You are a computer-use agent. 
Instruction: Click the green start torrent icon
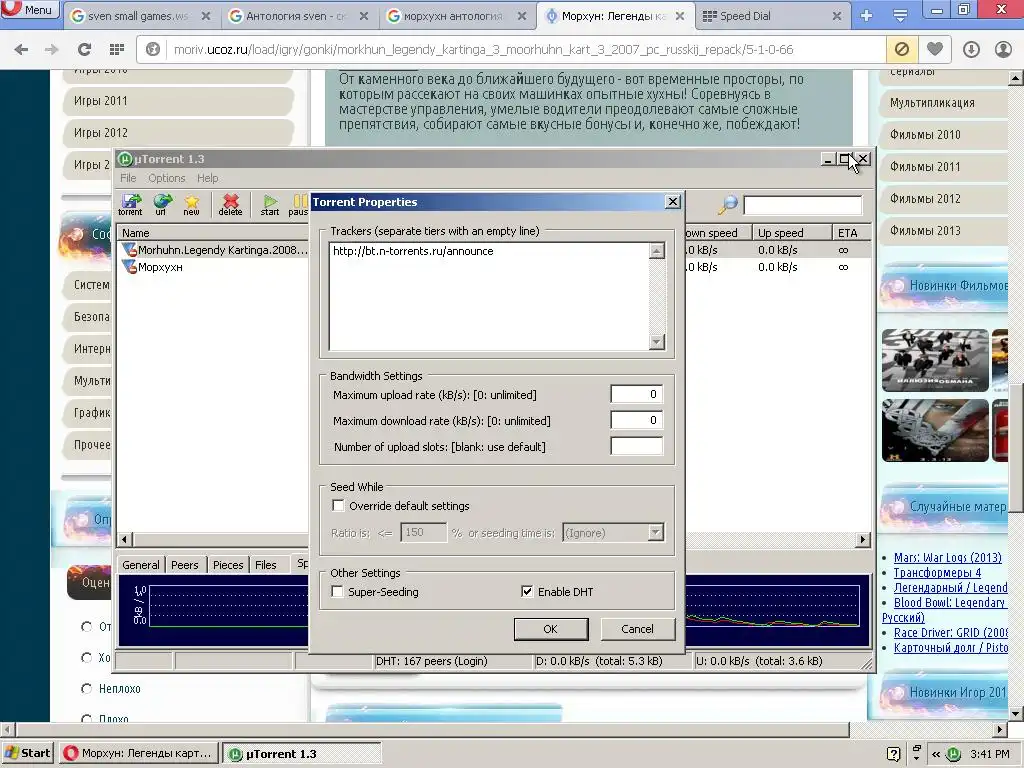[270, 204]
